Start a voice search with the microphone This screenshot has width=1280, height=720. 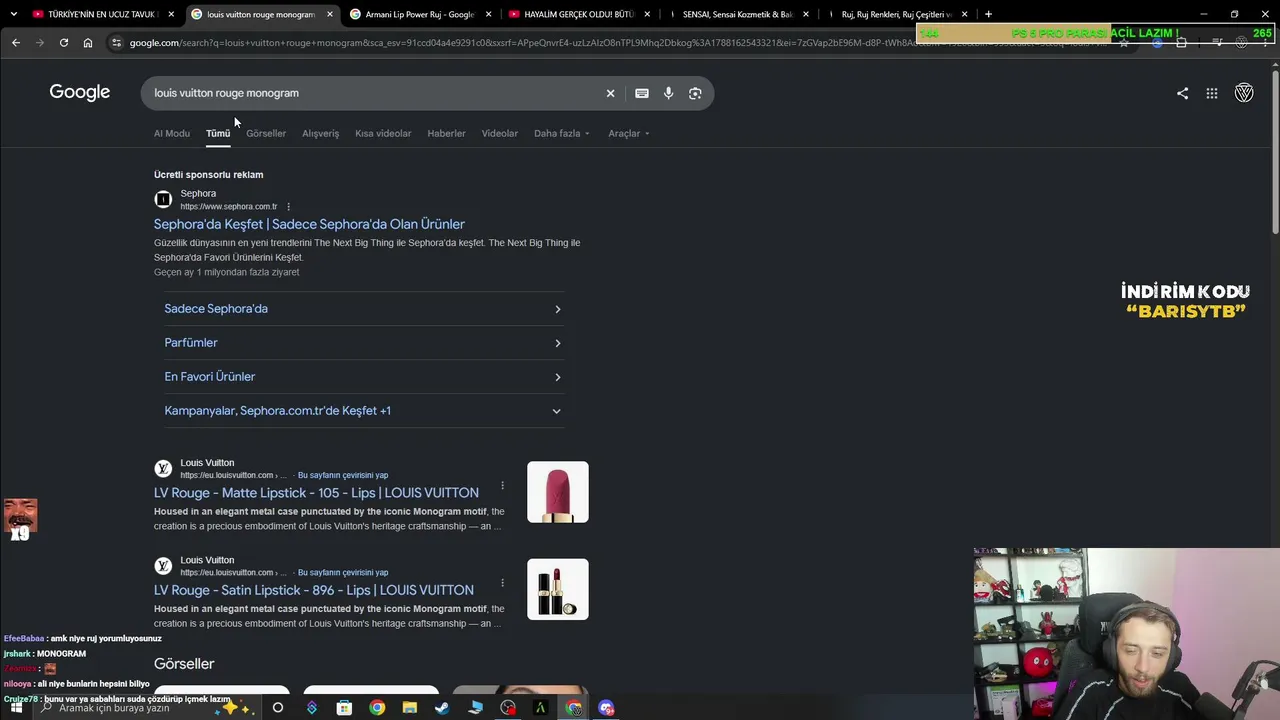tap(669, 93)
